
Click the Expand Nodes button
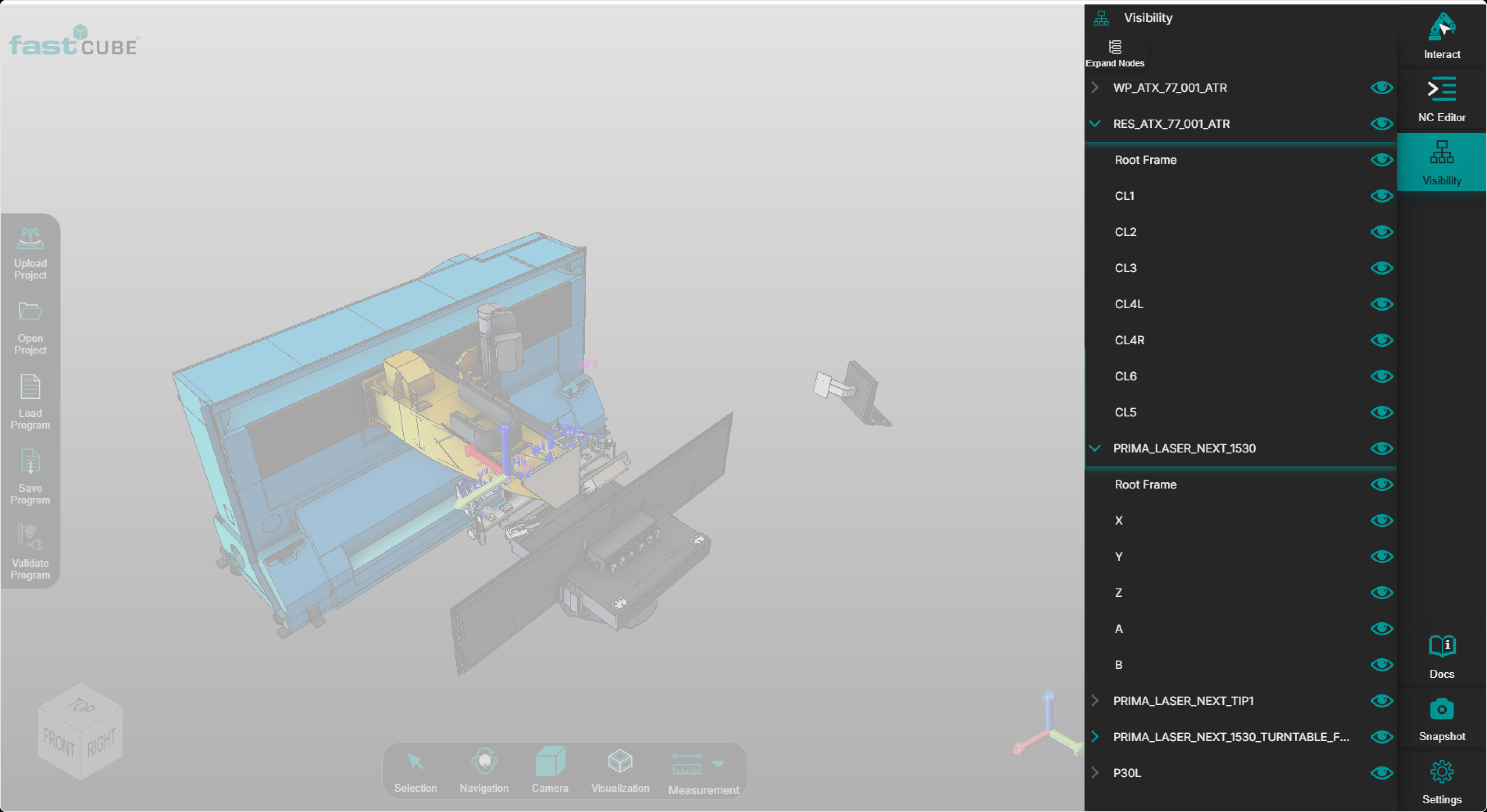click(1115, 53)
